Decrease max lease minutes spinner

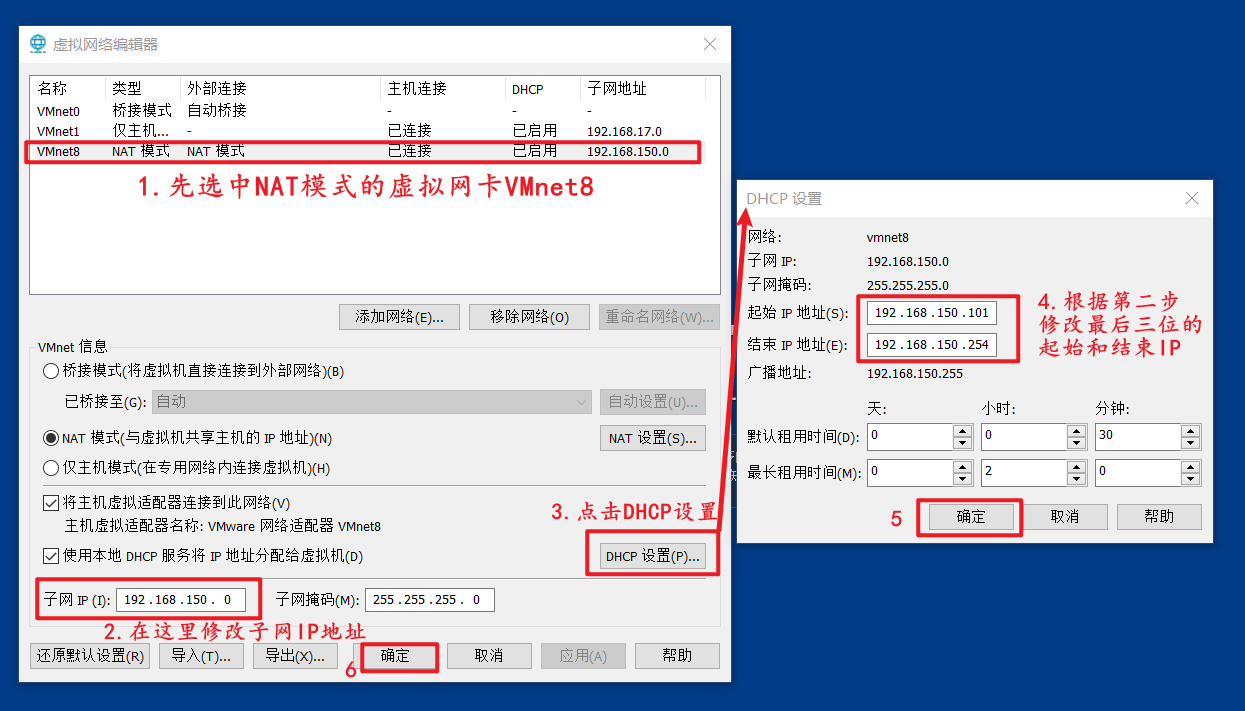(x=1191, y=479)
